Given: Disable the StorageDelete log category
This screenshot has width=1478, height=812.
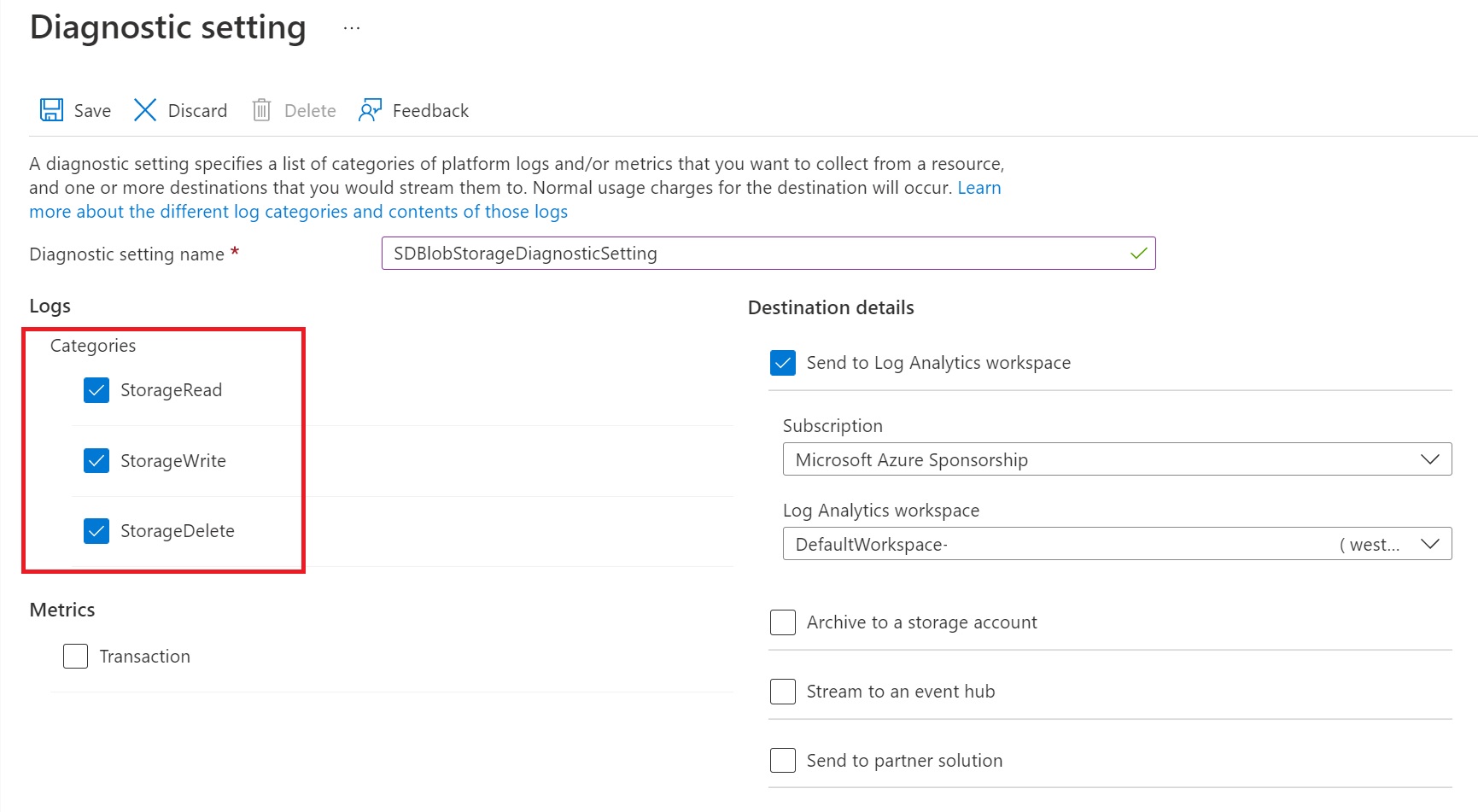Looking at the screenshot, I should click(x=96, y=531).
